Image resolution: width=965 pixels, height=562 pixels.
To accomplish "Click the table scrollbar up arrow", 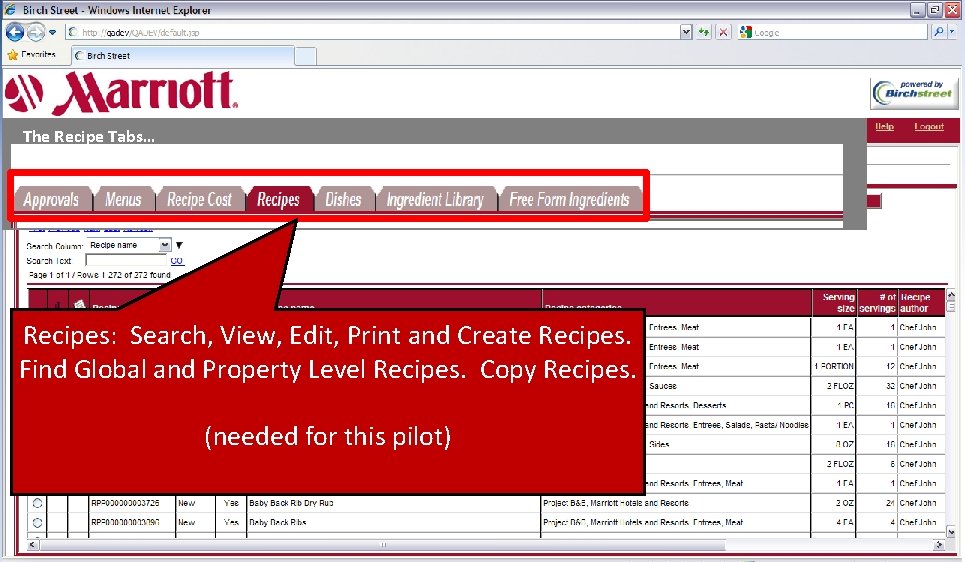I will (951, 297).
